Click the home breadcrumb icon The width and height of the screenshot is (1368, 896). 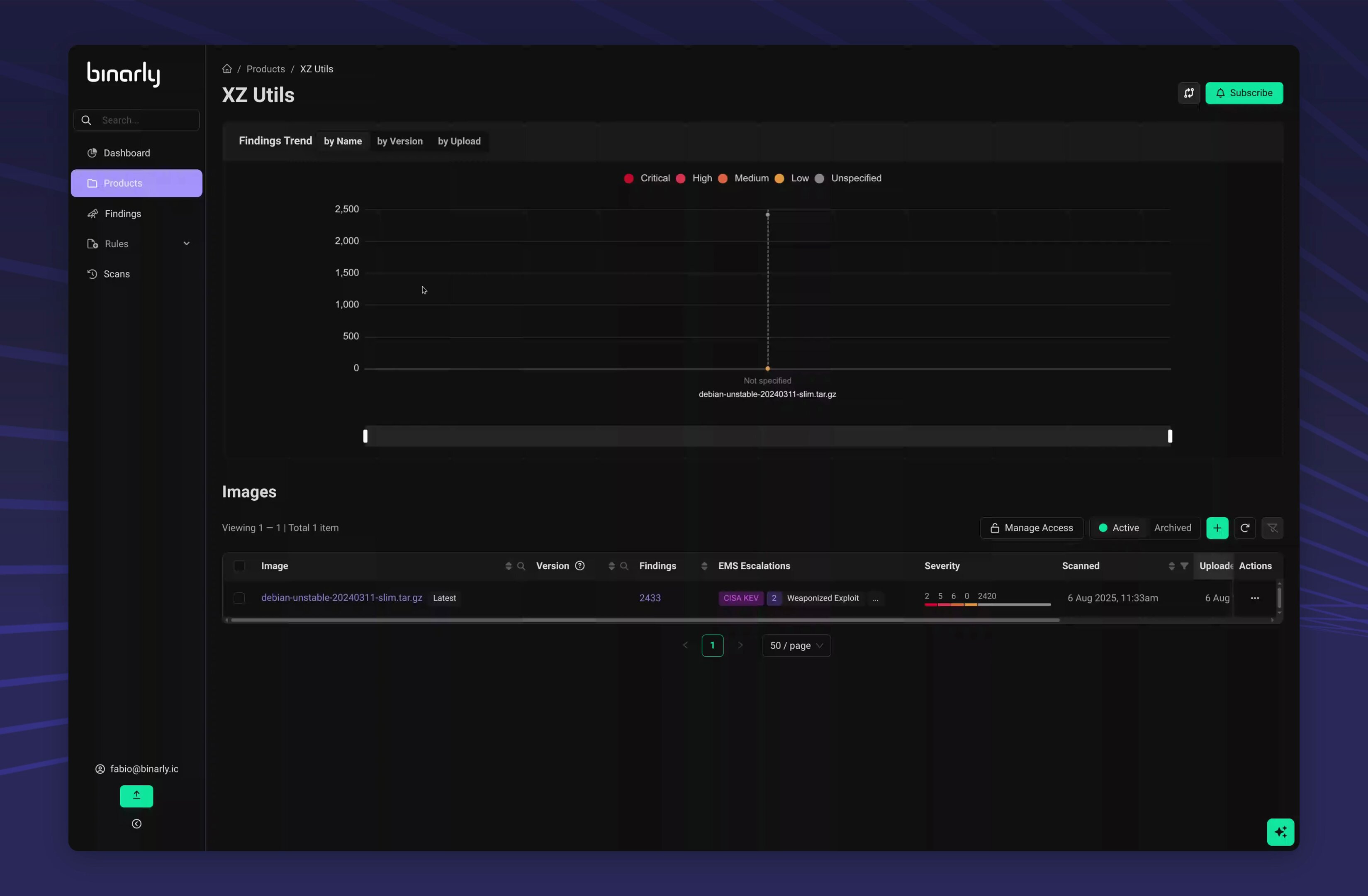[x=227, y=69]
